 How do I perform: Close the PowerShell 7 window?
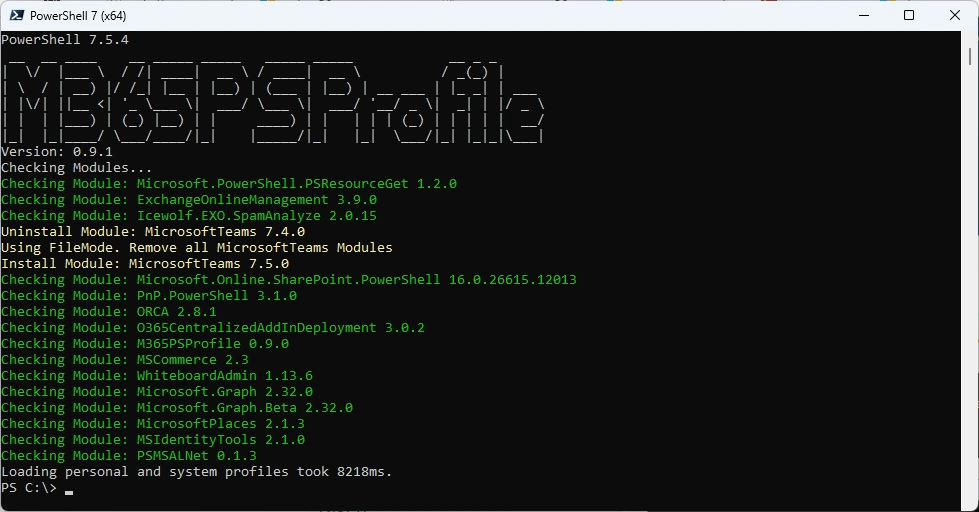[955, 16]
